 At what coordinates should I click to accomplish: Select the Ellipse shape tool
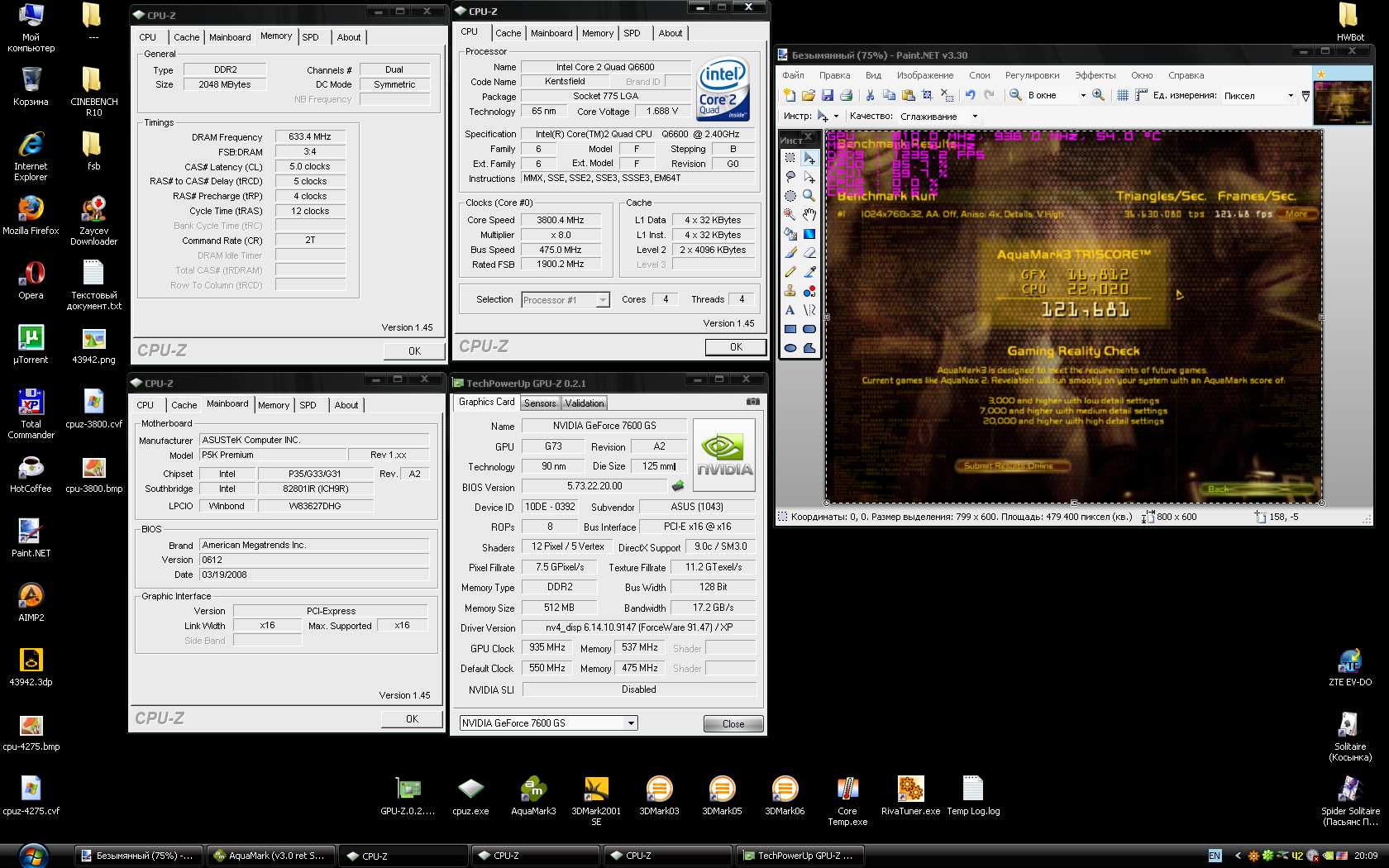790,348
